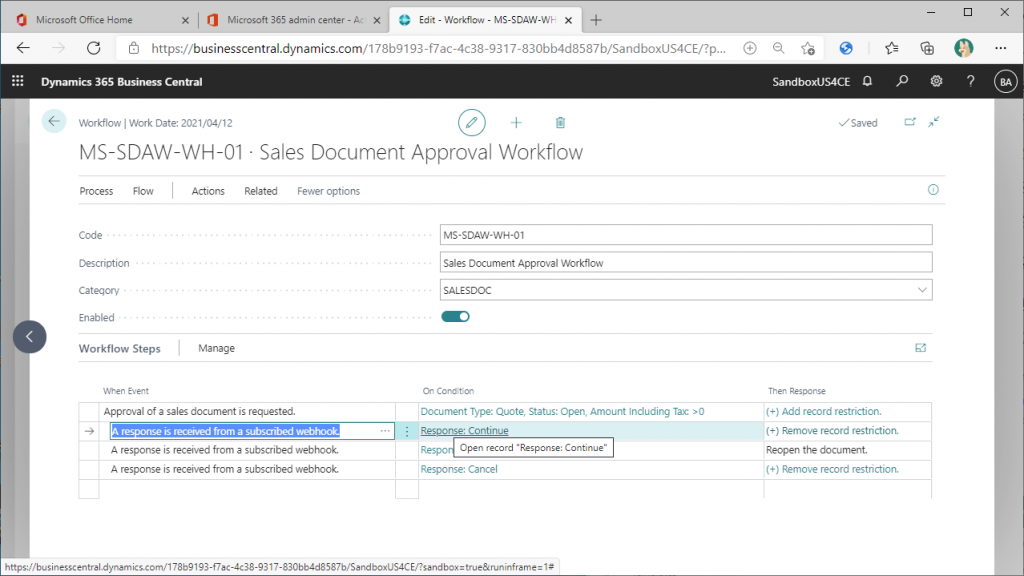Open the Manage menu for Workflow Steps
The height and width of the screenshot is (576, 1024).
coord(216,348)
